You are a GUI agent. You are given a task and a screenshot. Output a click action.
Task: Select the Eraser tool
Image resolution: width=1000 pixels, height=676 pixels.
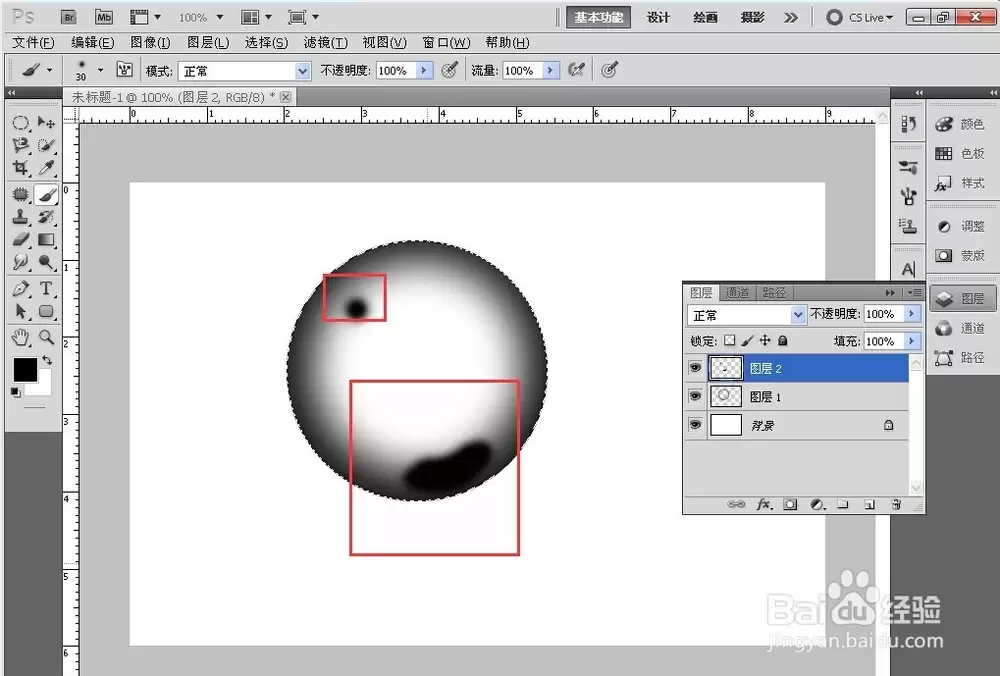(20, 240)
